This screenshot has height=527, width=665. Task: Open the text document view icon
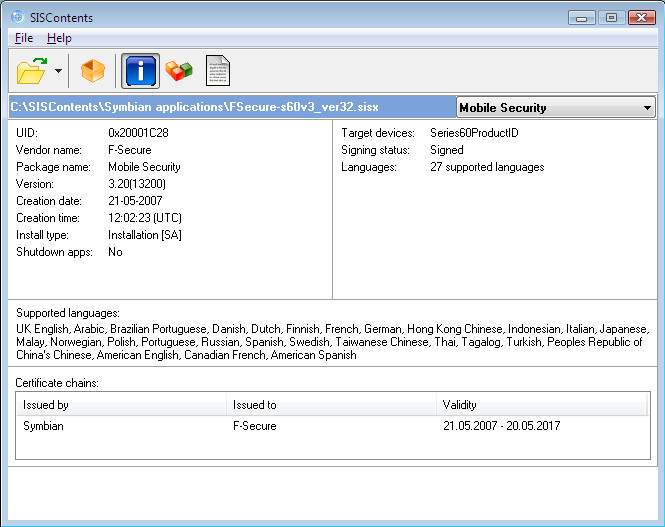[x=218, y=71]
